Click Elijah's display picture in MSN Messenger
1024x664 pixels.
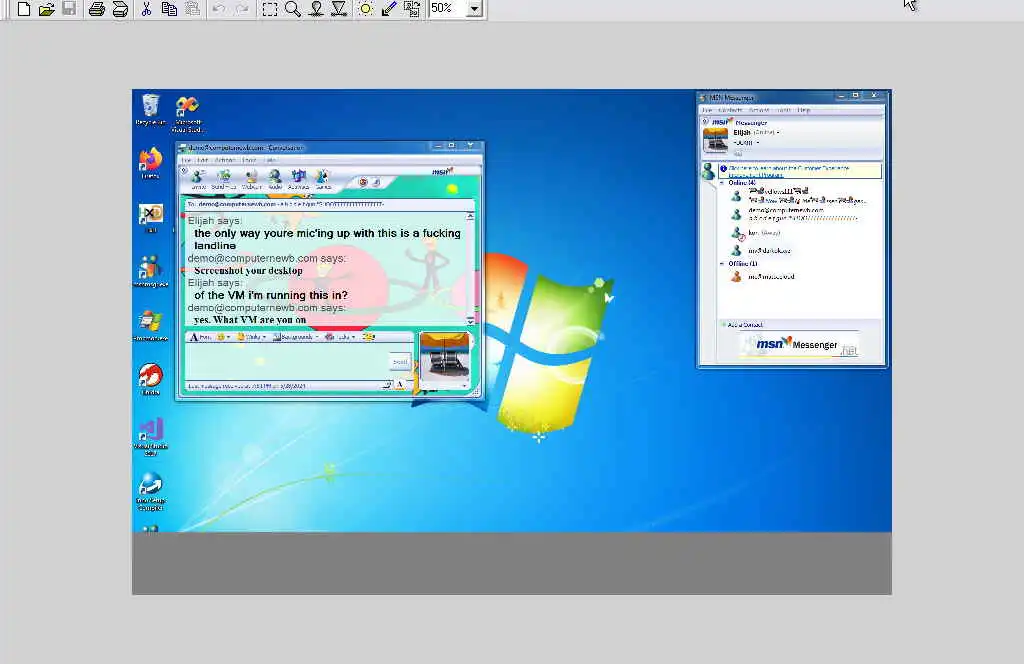(715, 140)
